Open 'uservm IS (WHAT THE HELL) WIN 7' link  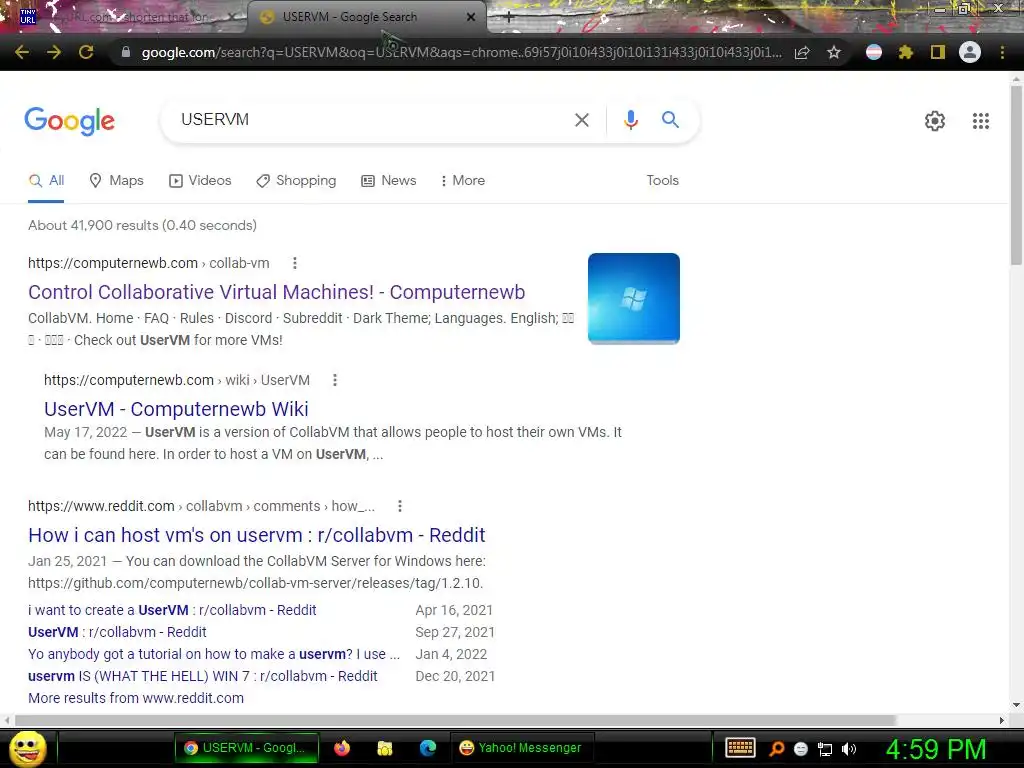pos(202,677)
